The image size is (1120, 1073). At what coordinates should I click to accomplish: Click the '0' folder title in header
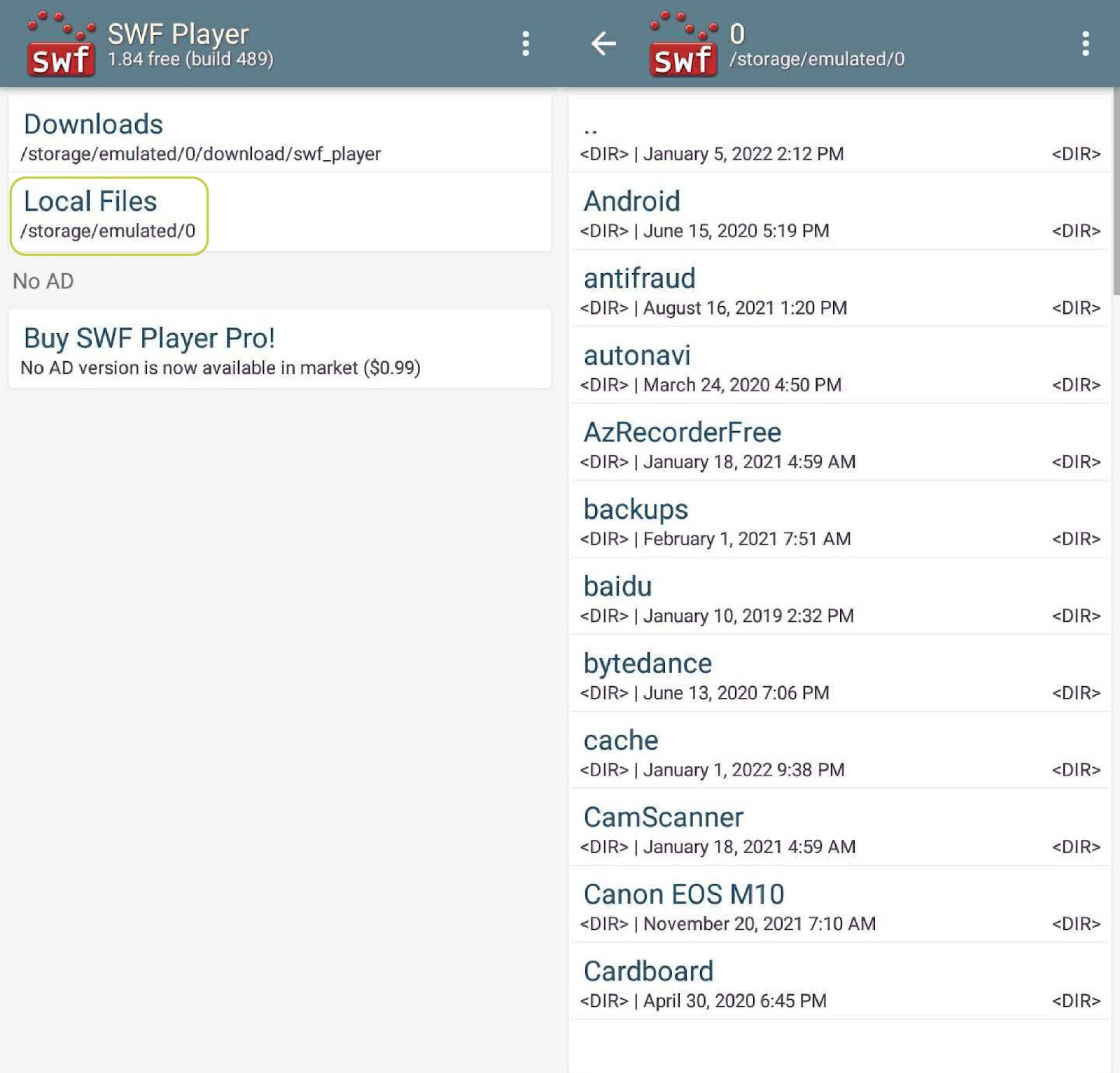[x=737, y=34]
